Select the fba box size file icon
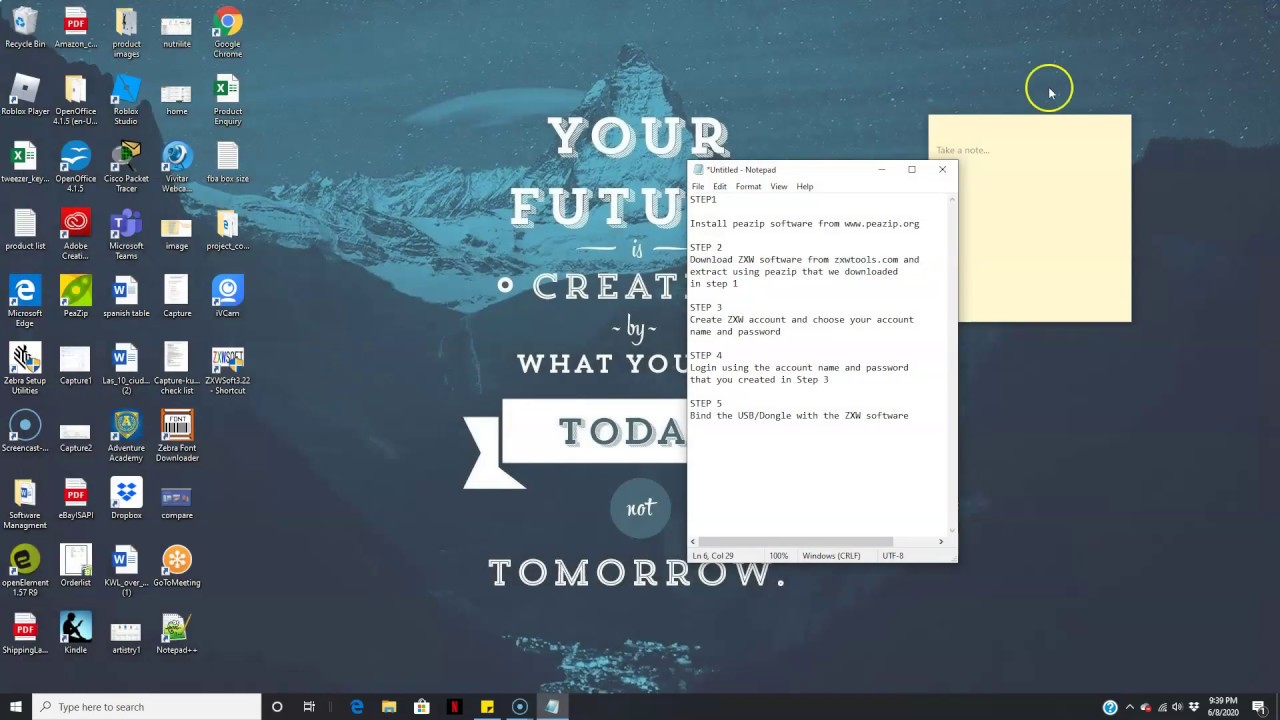 [227, 162]
